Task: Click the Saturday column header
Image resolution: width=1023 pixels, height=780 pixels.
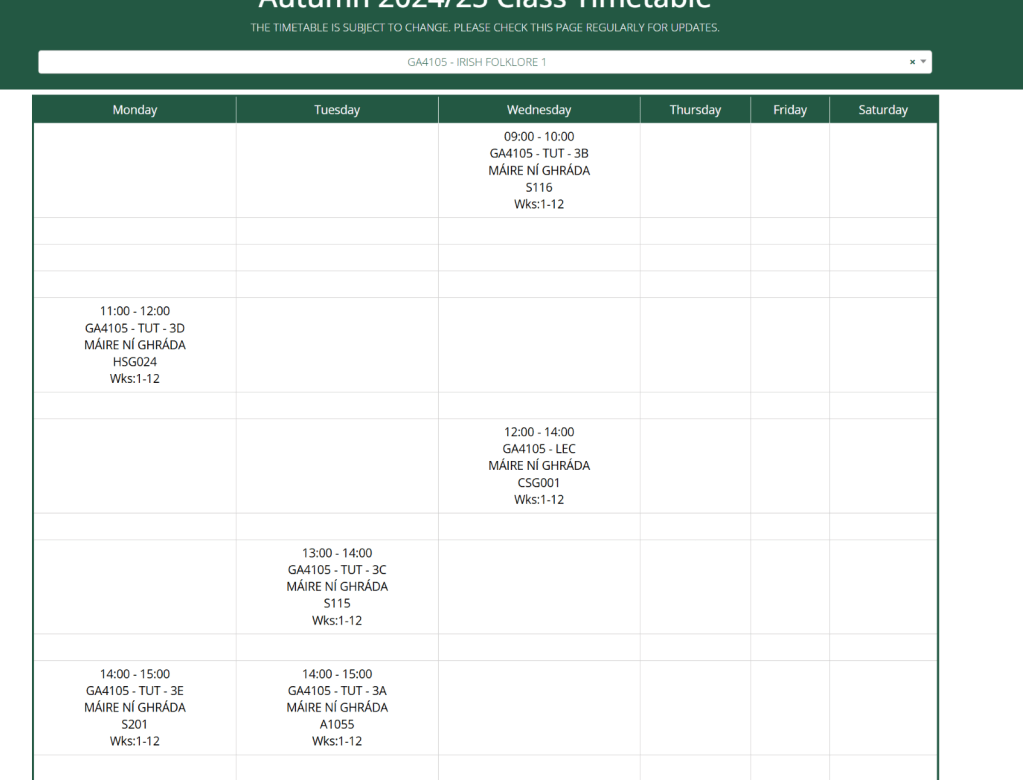Action: click(x=883, y=109)
